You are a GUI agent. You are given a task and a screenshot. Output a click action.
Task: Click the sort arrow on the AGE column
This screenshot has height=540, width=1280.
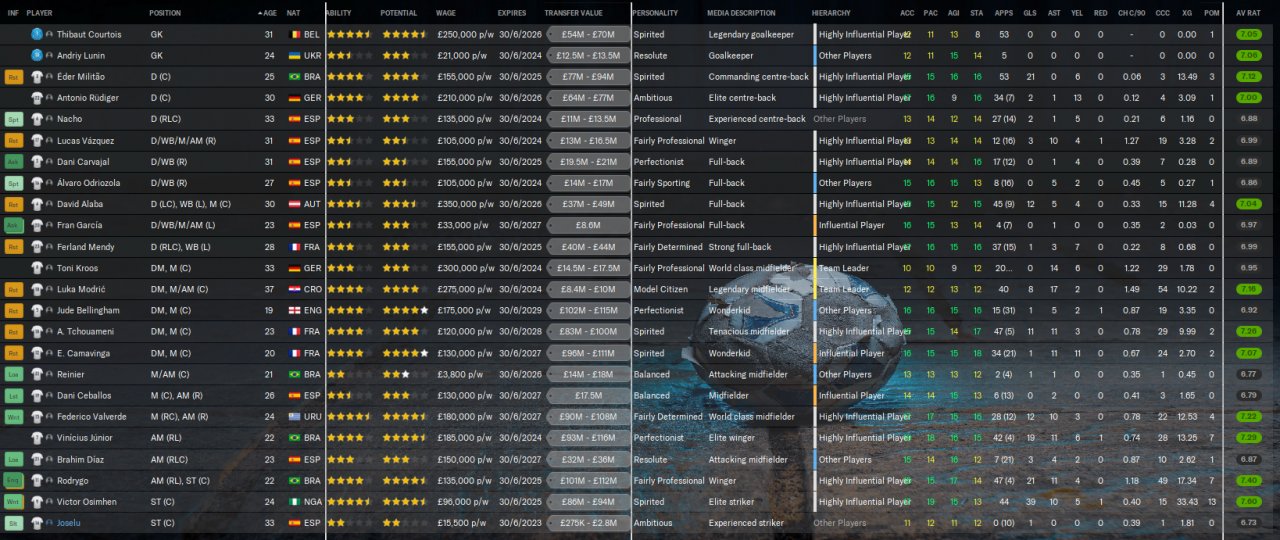(260, 13)
